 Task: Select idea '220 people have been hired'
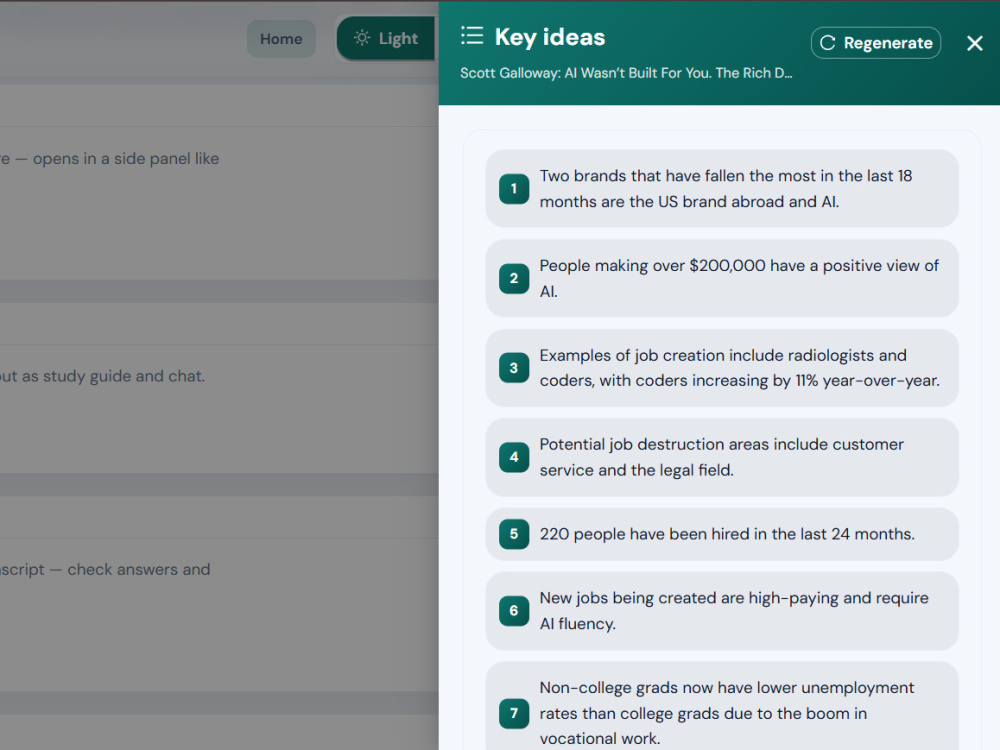coord(722,534)
